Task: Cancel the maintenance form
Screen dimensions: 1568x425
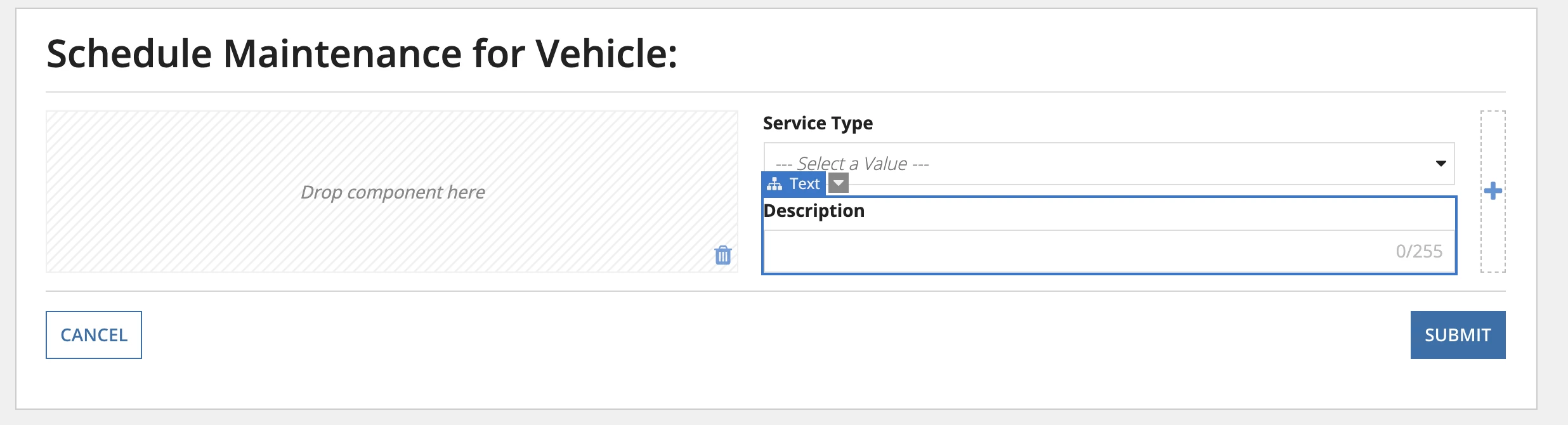Action: (94, 335)
